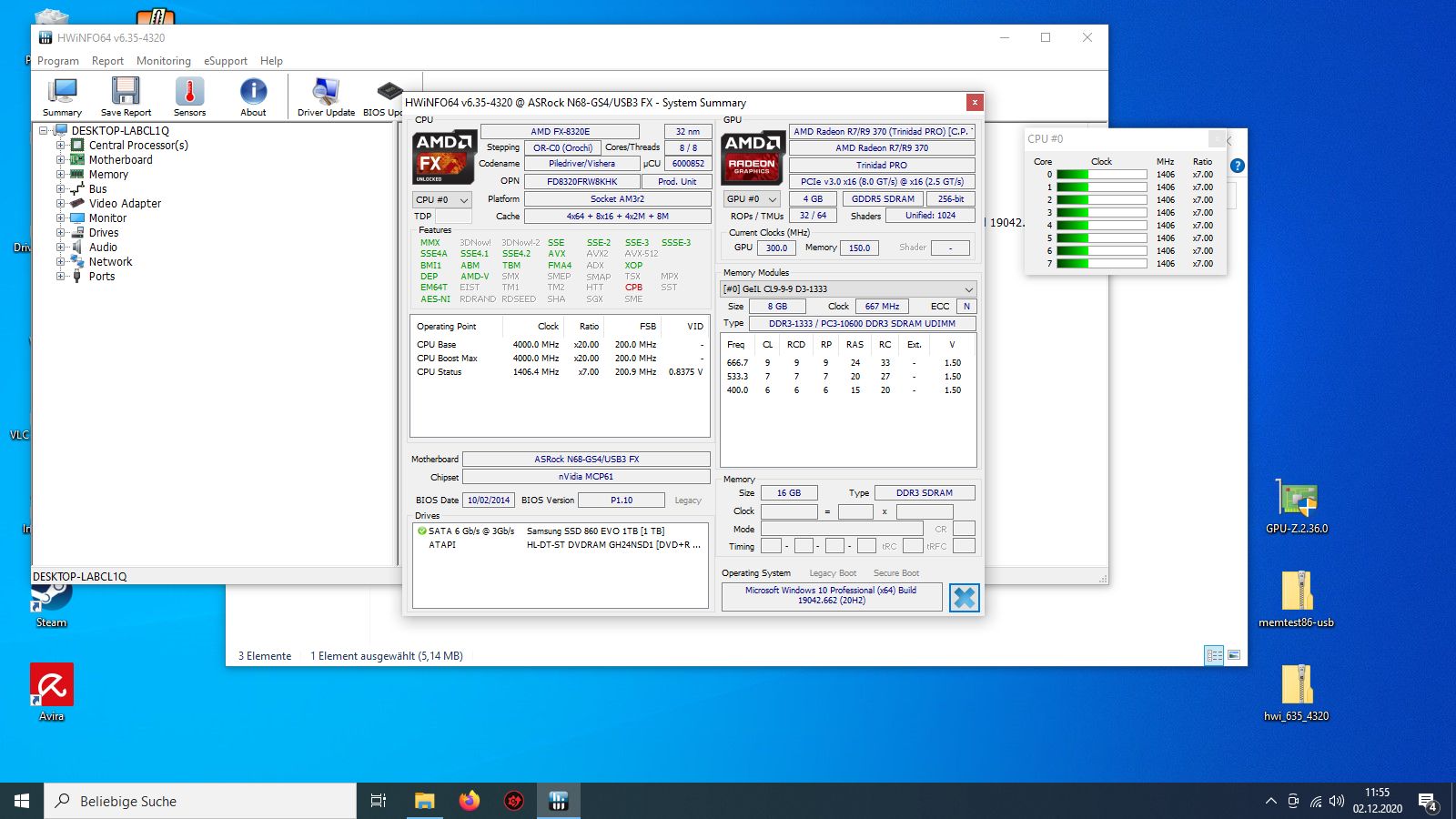Viewport: 1456px width, 819px height.
Task: Open the eSupport menu
Action: click(226, 61)
